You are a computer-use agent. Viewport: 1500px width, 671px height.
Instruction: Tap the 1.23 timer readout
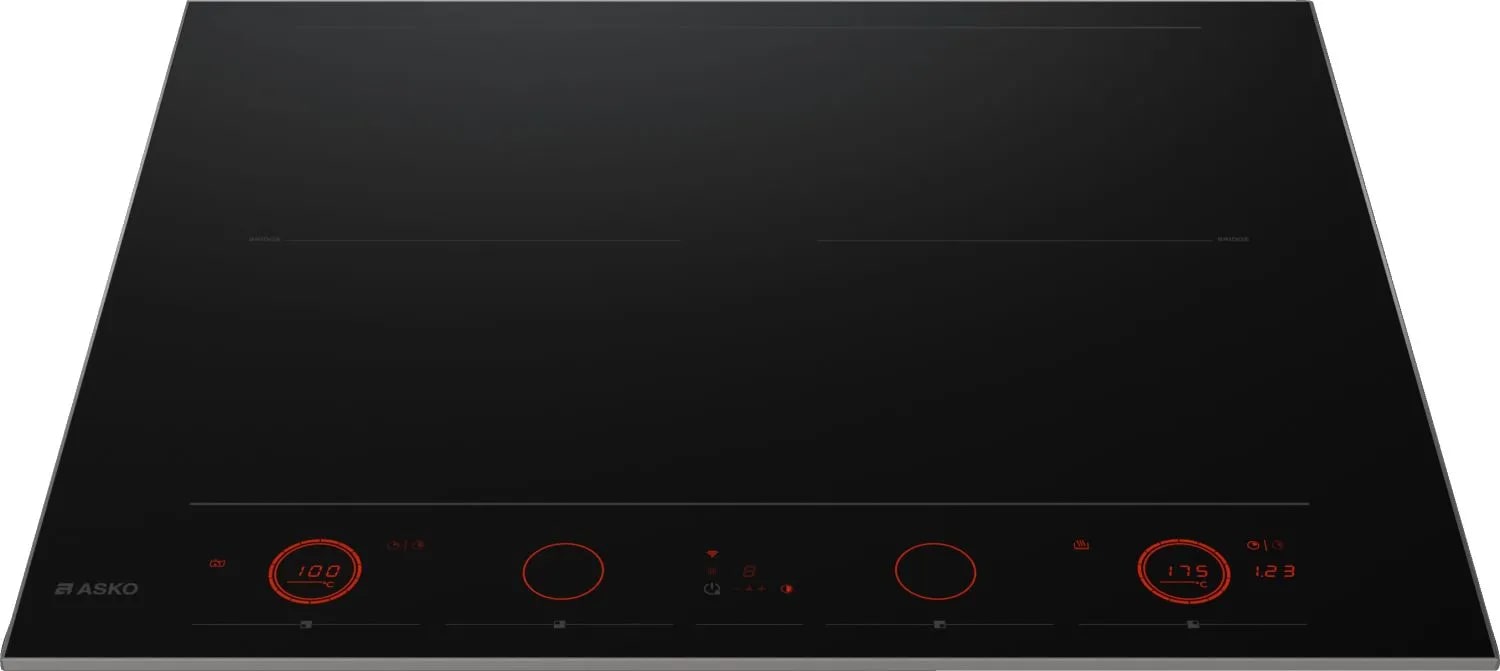[1276, 572]
